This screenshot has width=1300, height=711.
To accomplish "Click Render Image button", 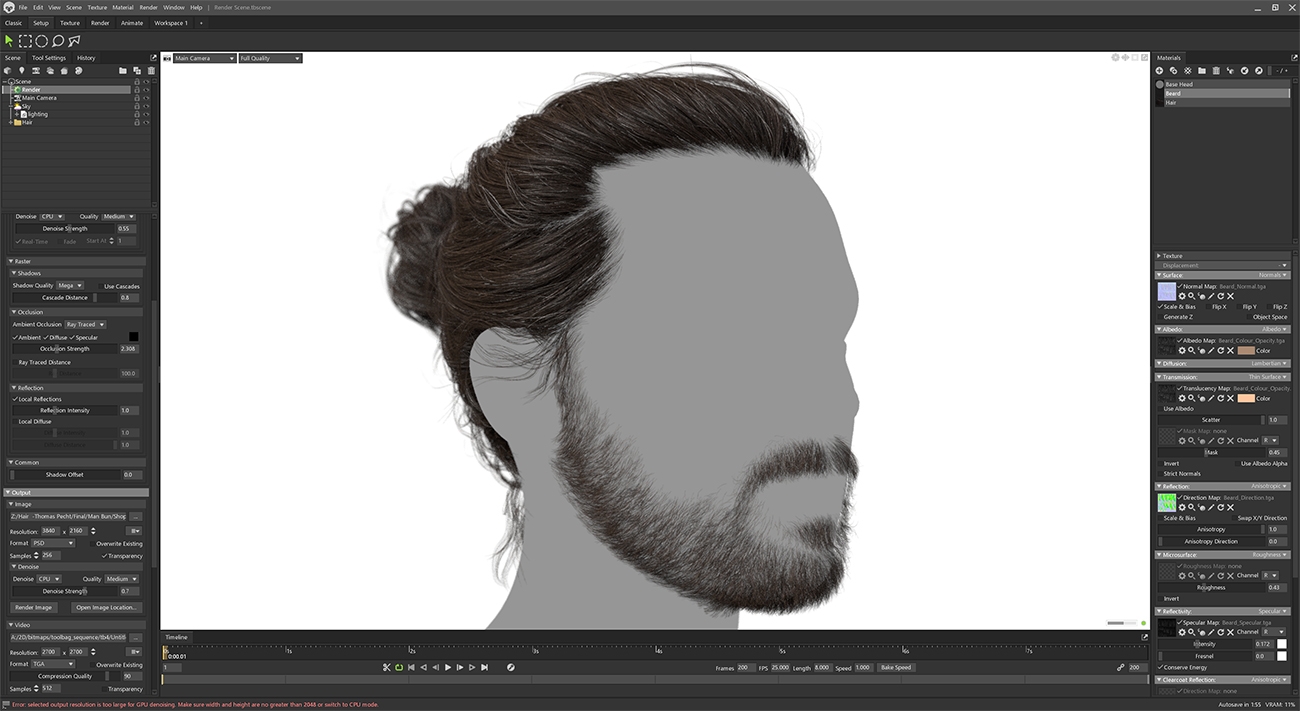I will 34,607.
